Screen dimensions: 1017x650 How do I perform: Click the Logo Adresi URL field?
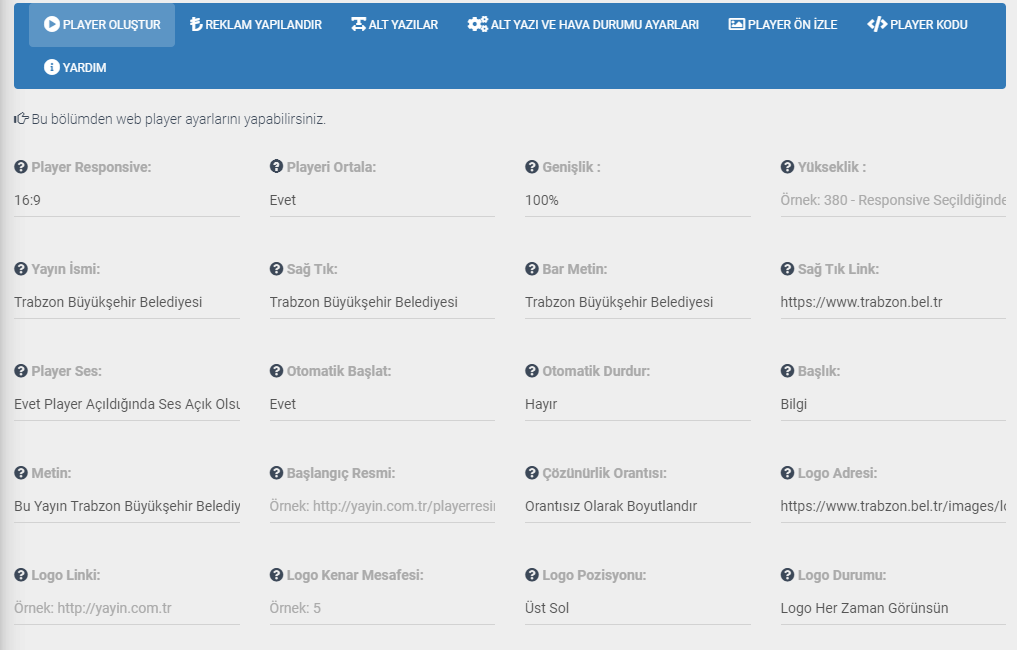click(893, 506)
